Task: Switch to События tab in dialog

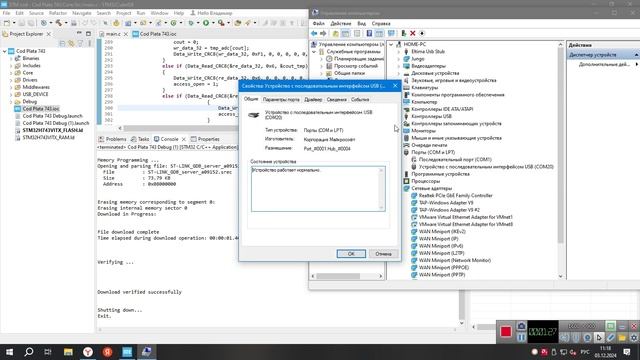Action: coord(360,100)
